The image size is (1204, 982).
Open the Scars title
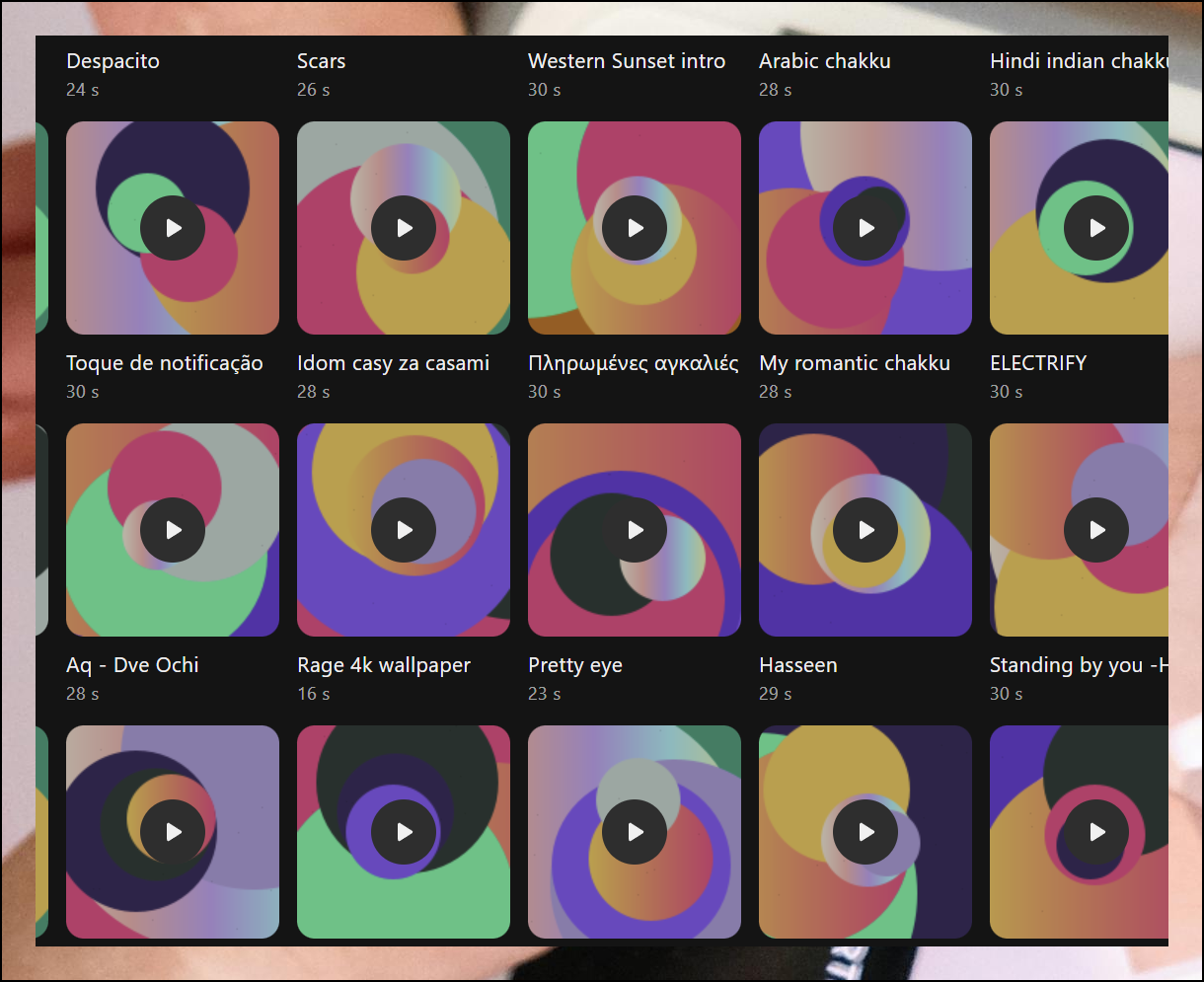(322, 61)
